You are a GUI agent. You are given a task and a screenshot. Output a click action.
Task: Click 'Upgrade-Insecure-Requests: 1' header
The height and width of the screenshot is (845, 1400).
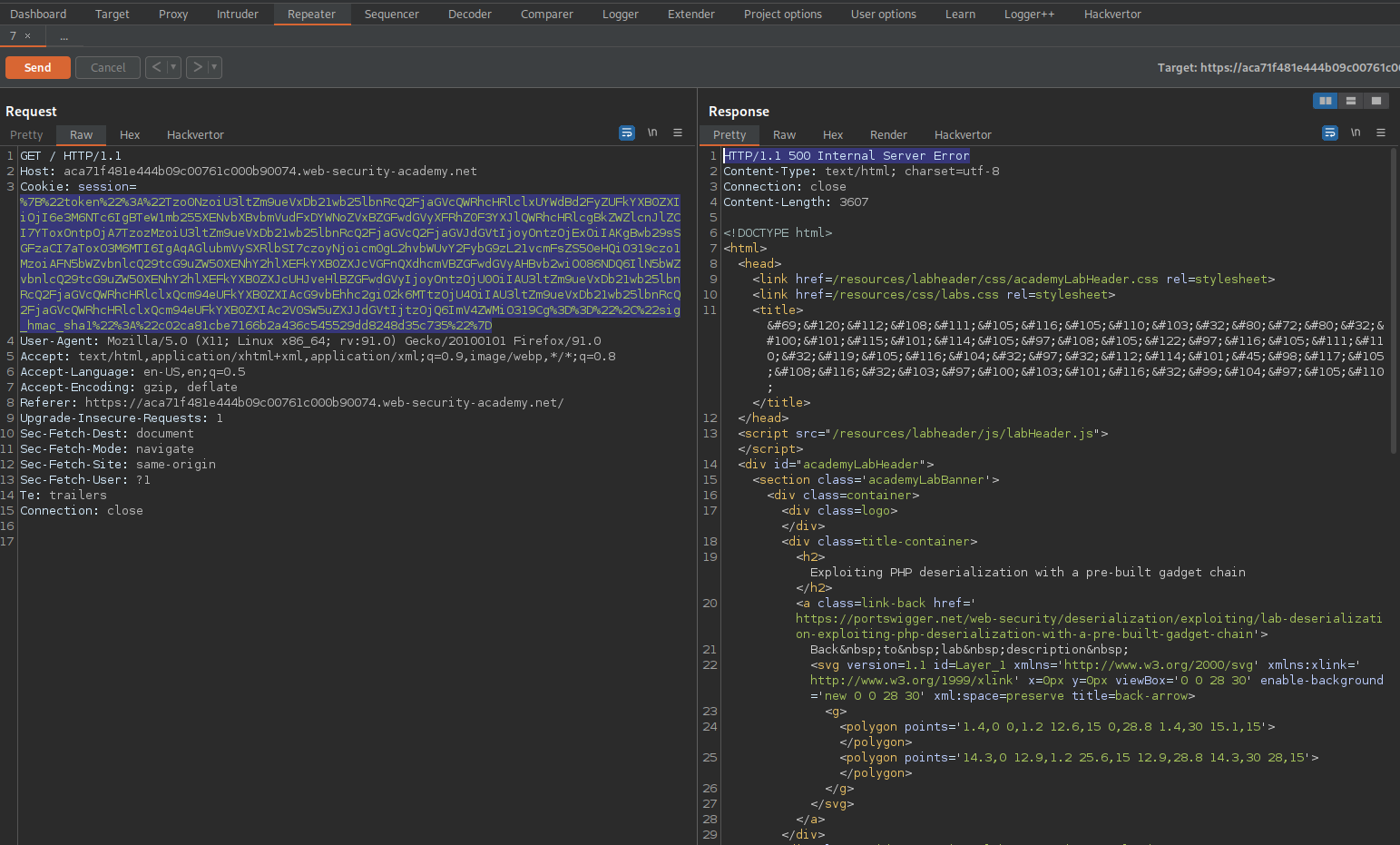point(122,418)
